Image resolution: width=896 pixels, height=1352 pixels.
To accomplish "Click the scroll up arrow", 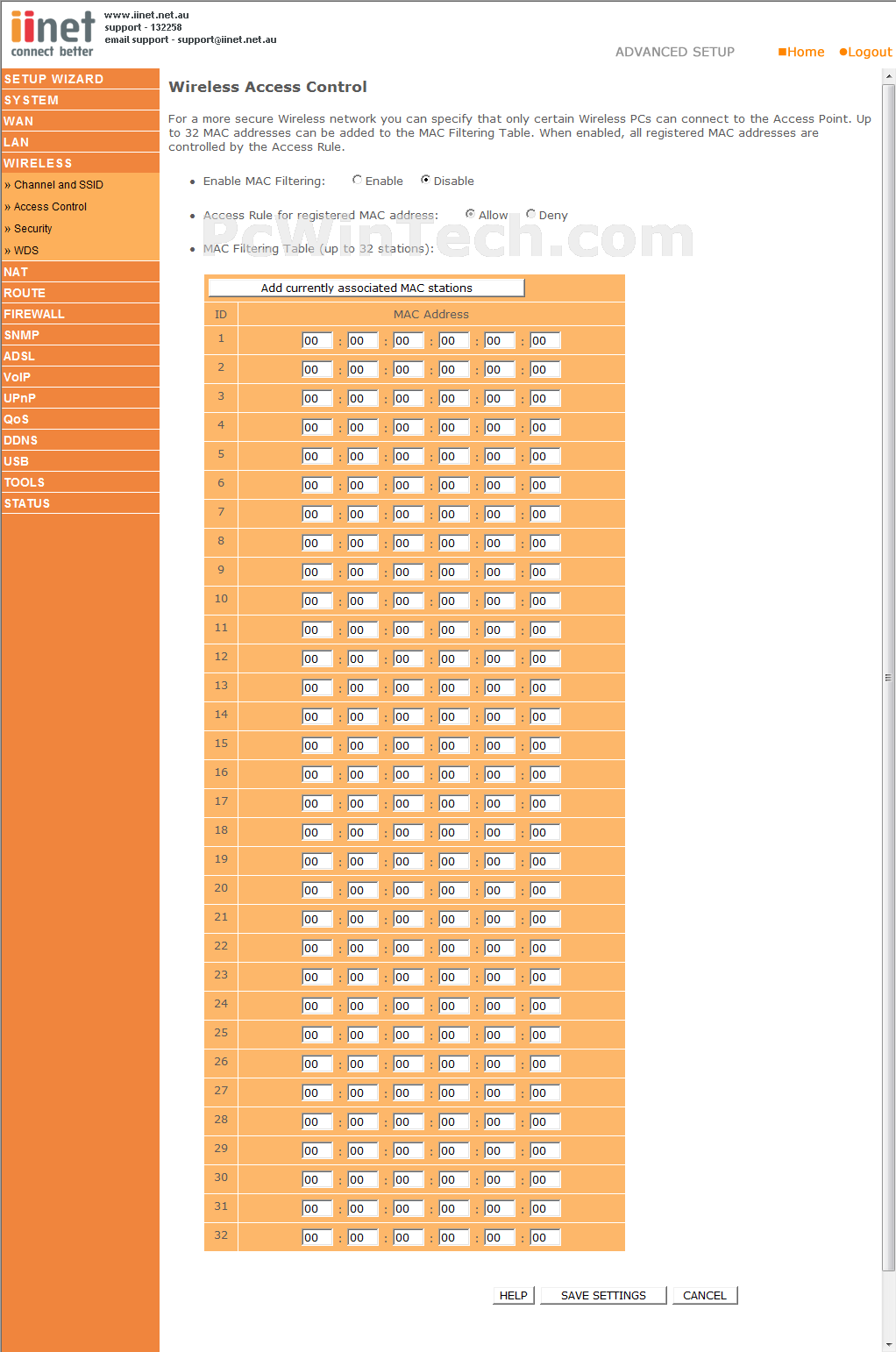I will click(x=888, y=76).
